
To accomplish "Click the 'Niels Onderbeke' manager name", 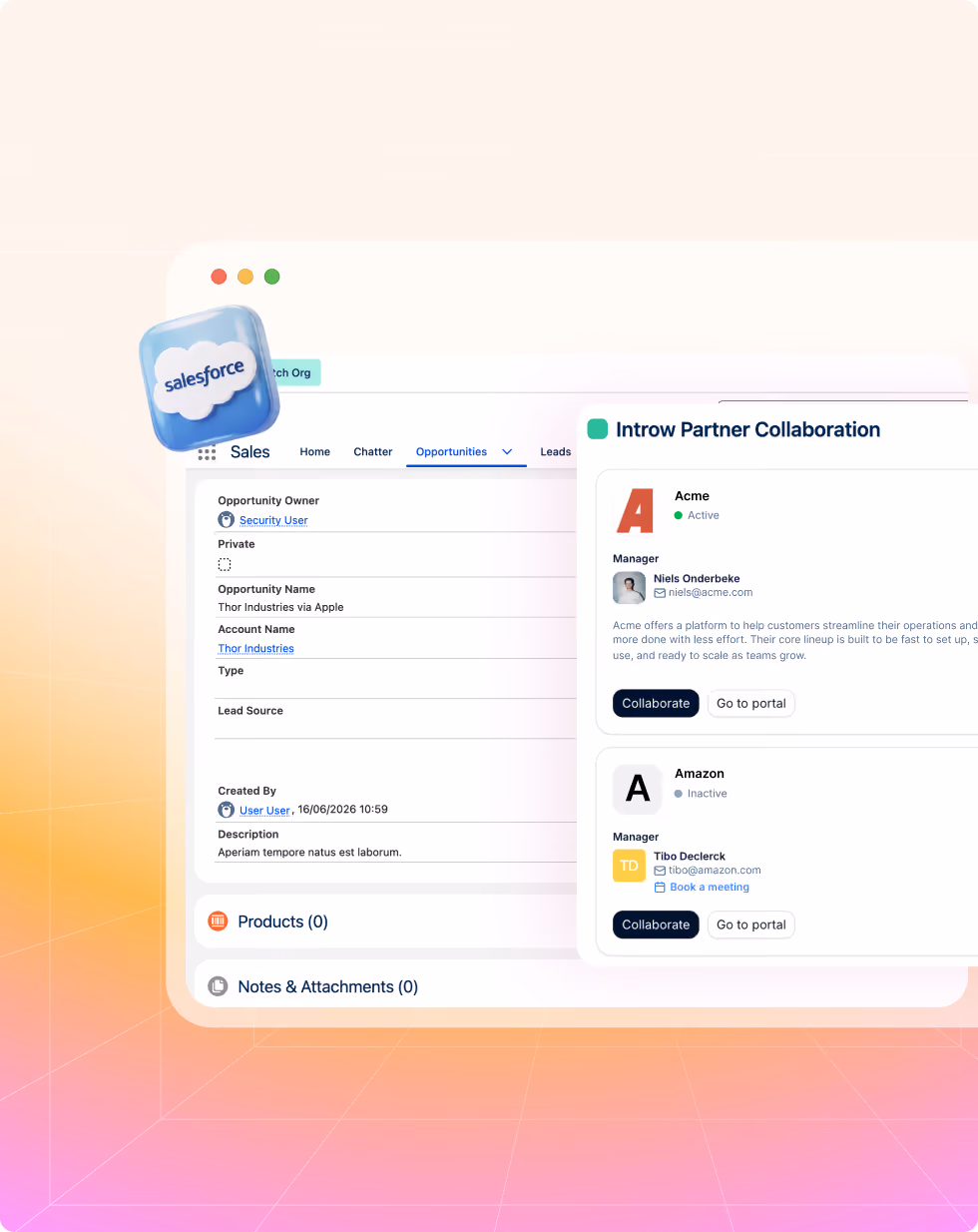I will 697,579.
